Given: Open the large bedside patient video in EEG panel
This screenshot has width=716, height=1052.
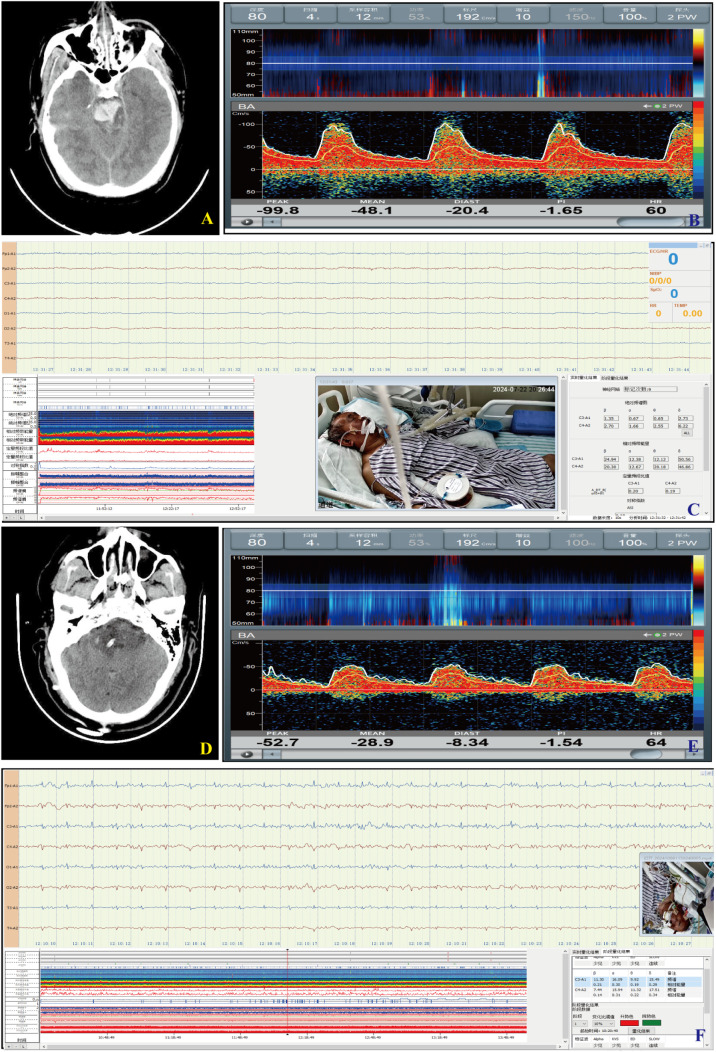Looking at the screenshot, I should (437, 447).
